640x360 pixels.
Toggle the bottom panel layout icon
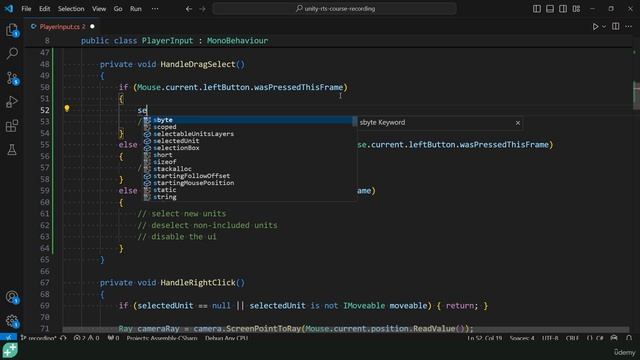coord(550,9)
